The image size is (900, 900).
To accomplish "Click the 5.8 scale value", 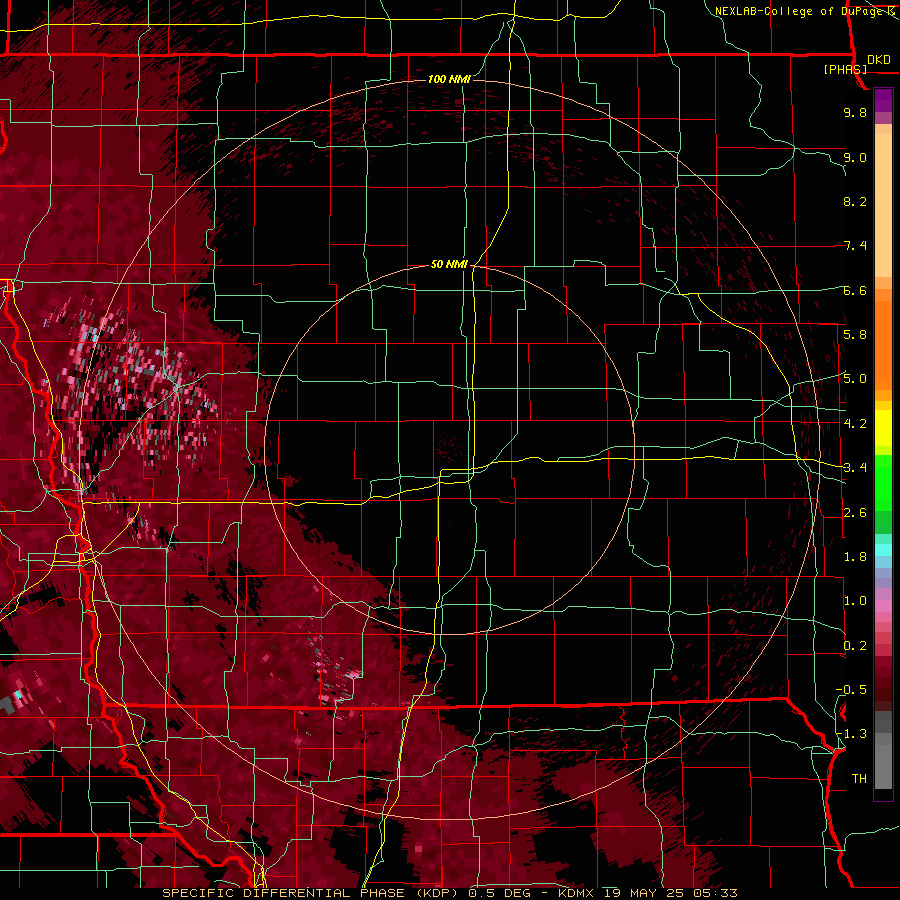I will coord(855,335).
